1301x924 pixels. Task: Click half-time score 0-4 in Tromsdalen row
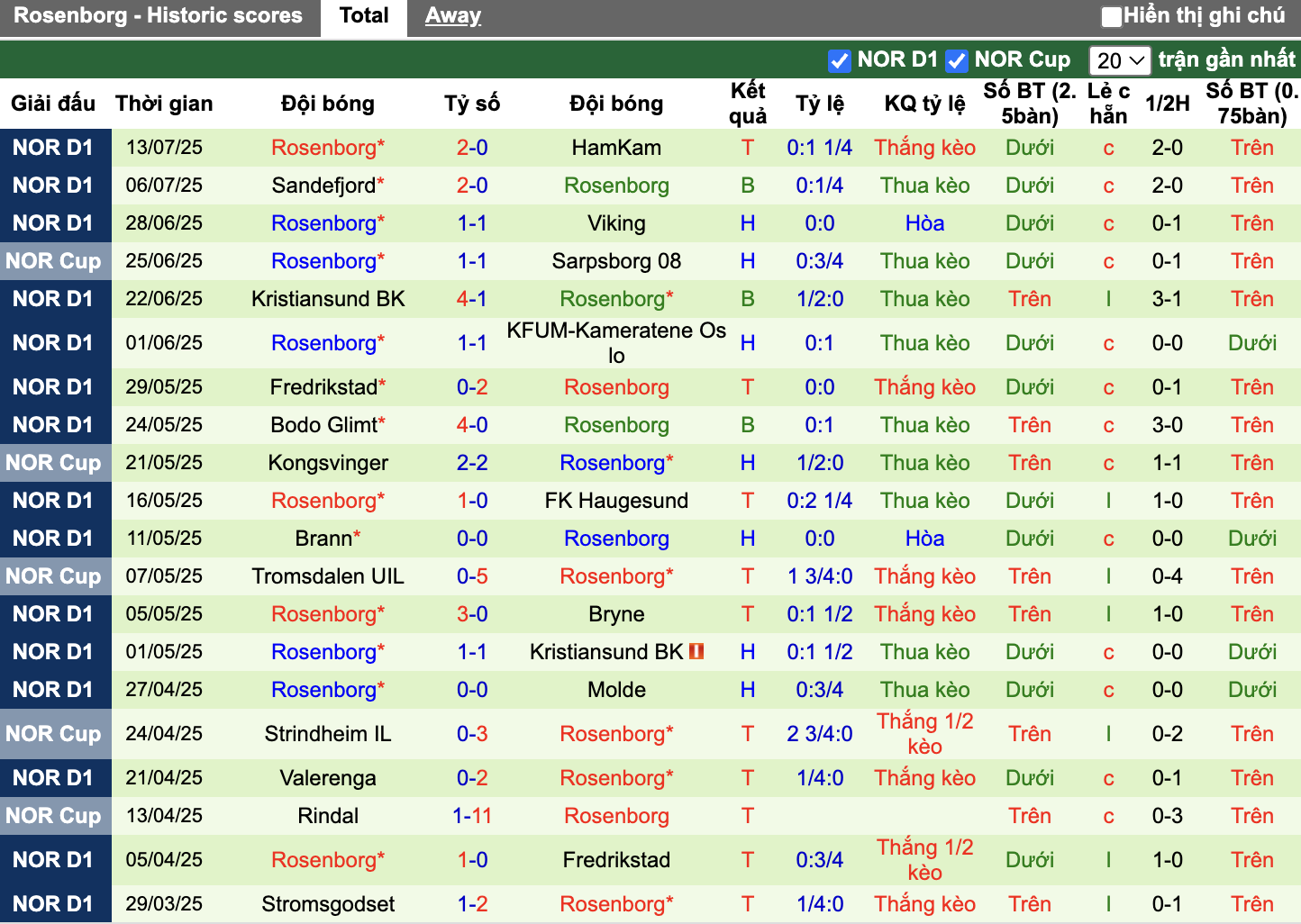pos(1168,576)
